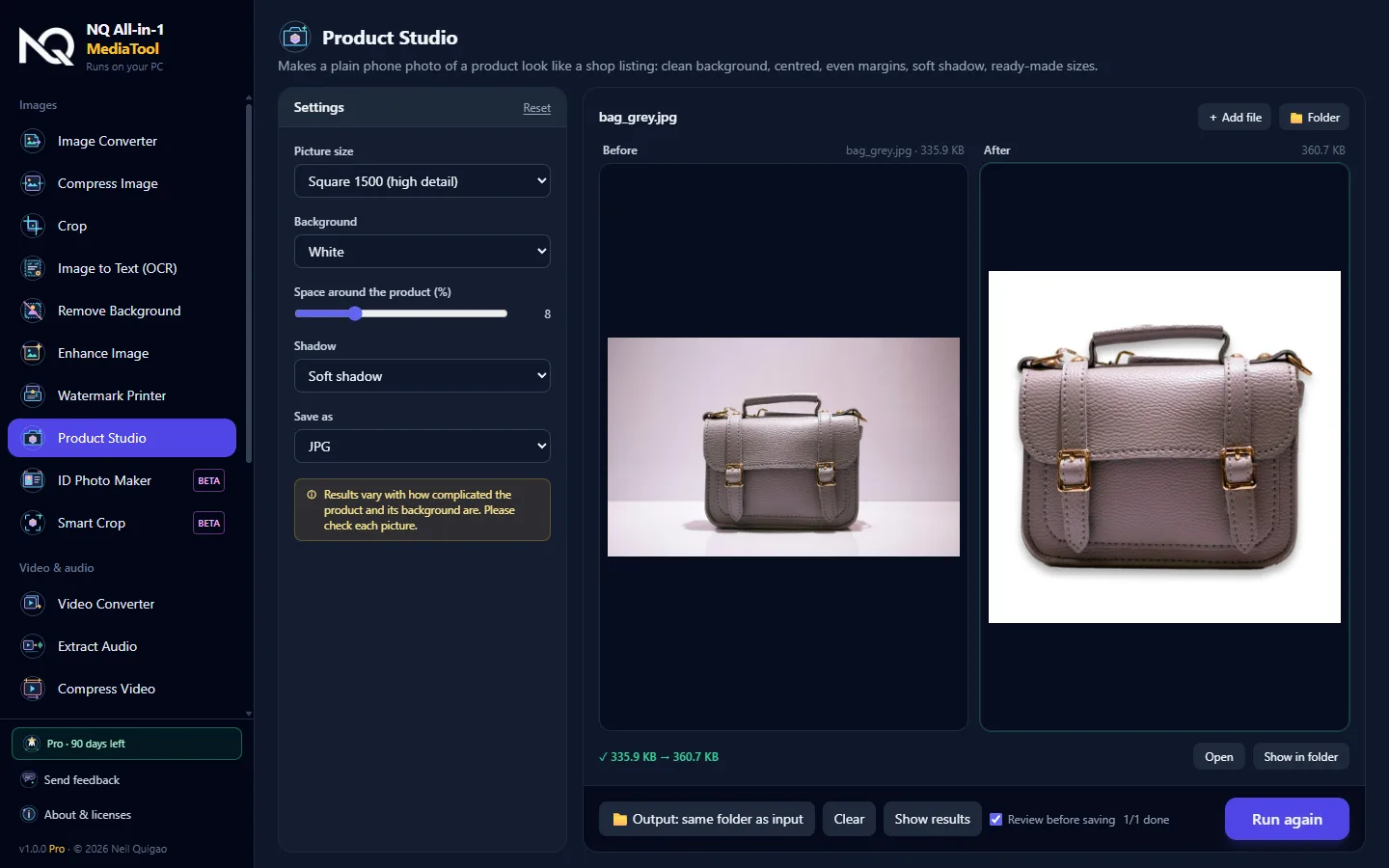Click the ID Photo Maker icon

(x=33, y=480)
